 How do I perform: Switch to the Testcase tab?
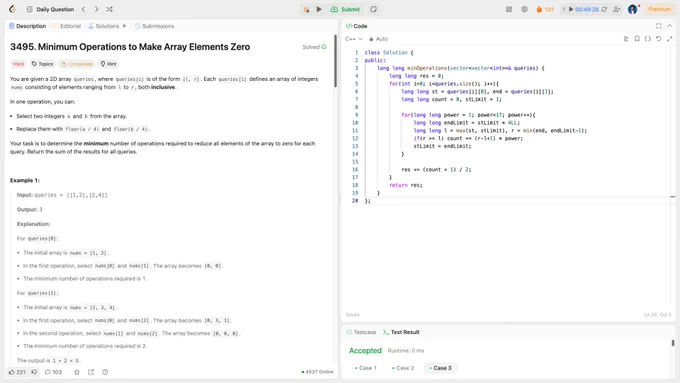tap(361, 332)
